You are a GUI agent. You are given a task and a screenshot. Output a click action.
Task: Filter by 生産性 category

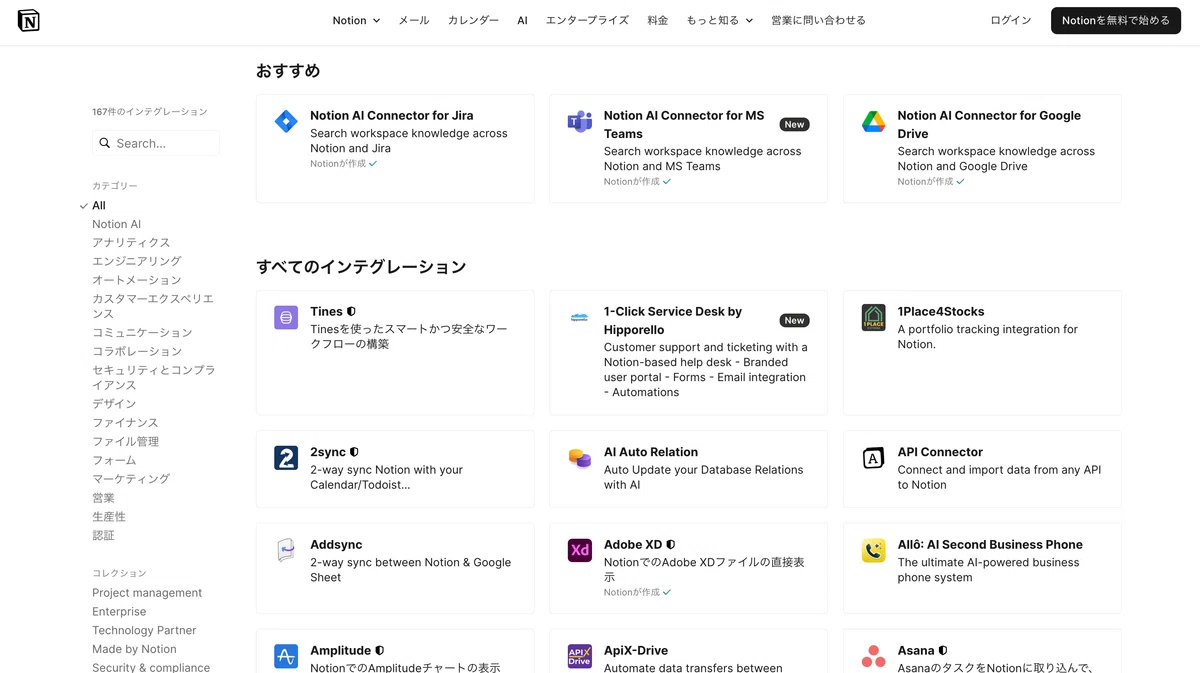click(x=109, y=517)
